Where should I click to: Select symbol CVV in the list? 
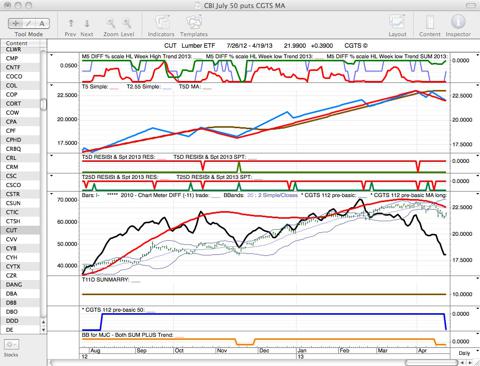point(20,239)
